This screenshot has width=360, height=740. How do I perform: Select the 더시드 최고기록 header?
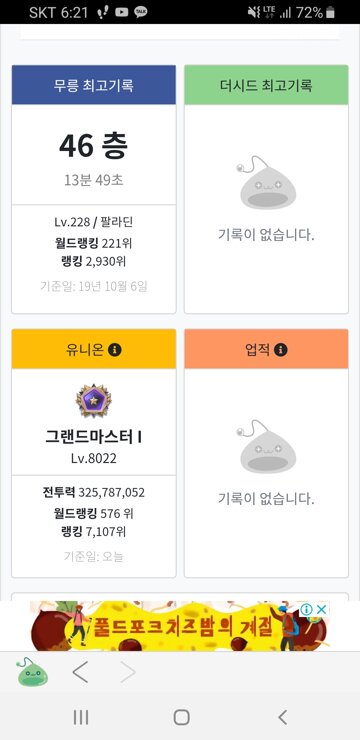coord(266,85)
